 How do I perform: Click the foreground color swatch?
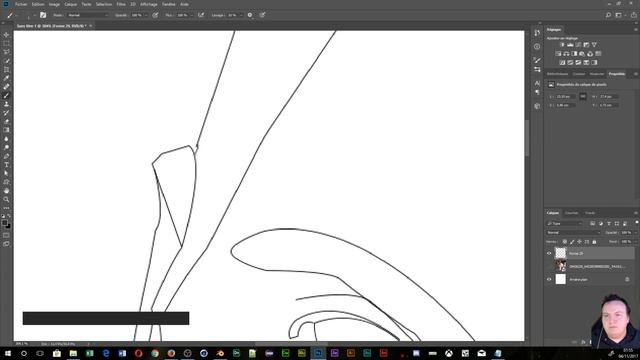(4, 223)
